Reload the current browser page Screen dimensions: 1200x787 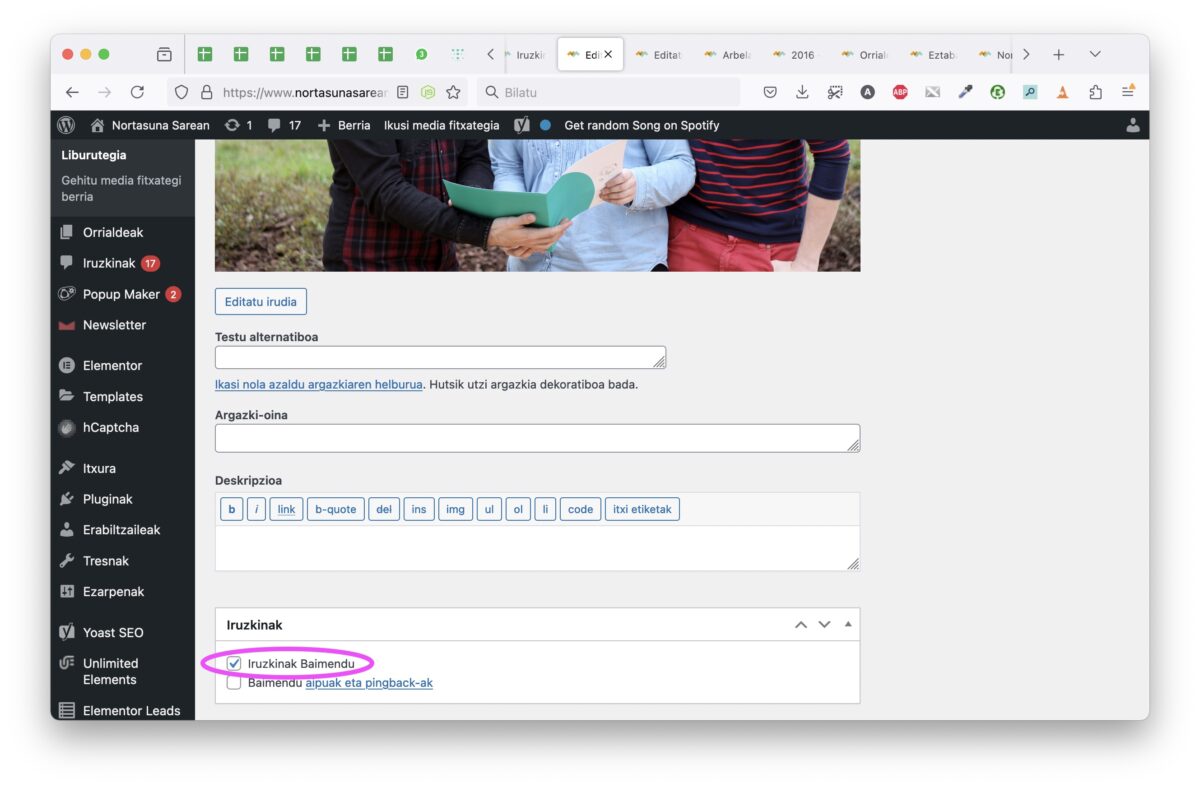click(x=138, y=92)
